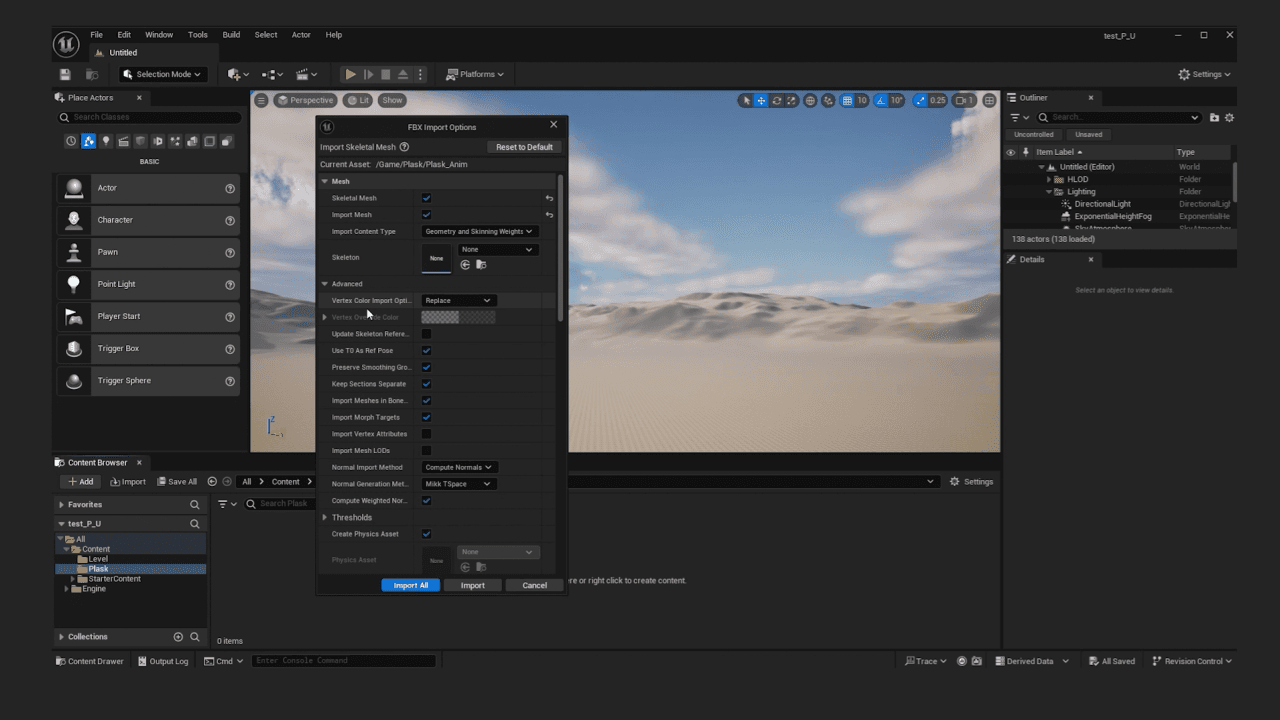The width and height of the screenshot is (1280, 720).
Task: Open the Cinematics clapperboard icon
Action: pos(303,74)
